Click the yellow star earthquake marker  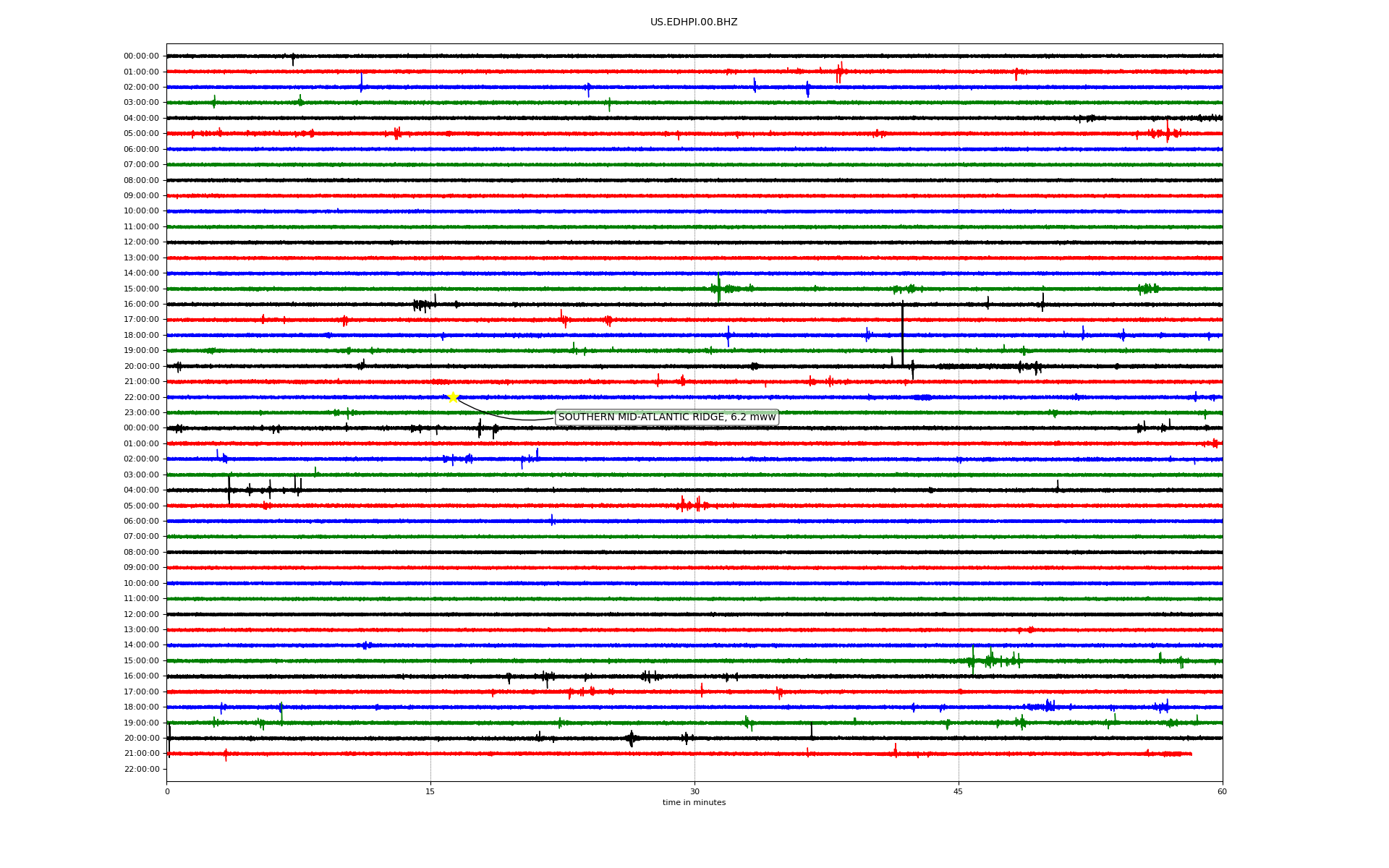coord(453,397)
